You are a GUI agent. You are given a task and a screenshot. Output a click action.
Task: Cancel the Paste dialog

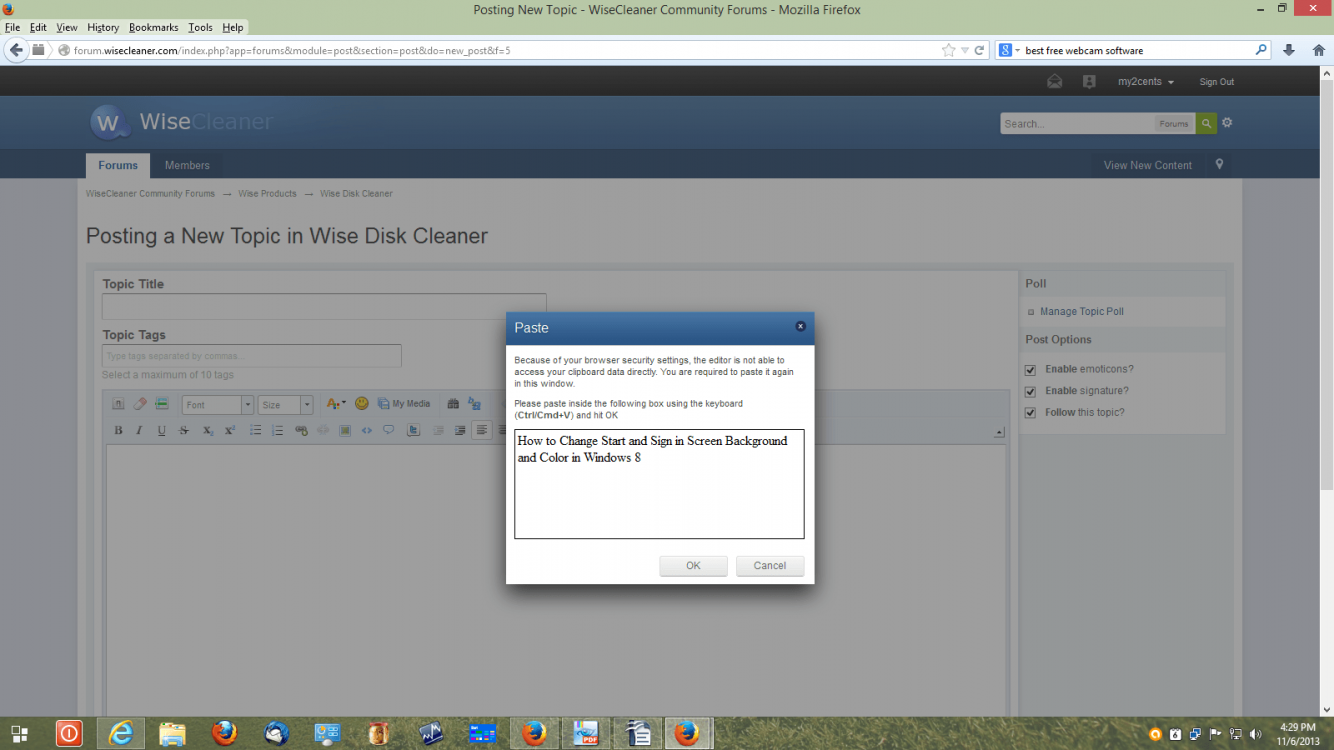pyautogui.click(x=770, y=566)
